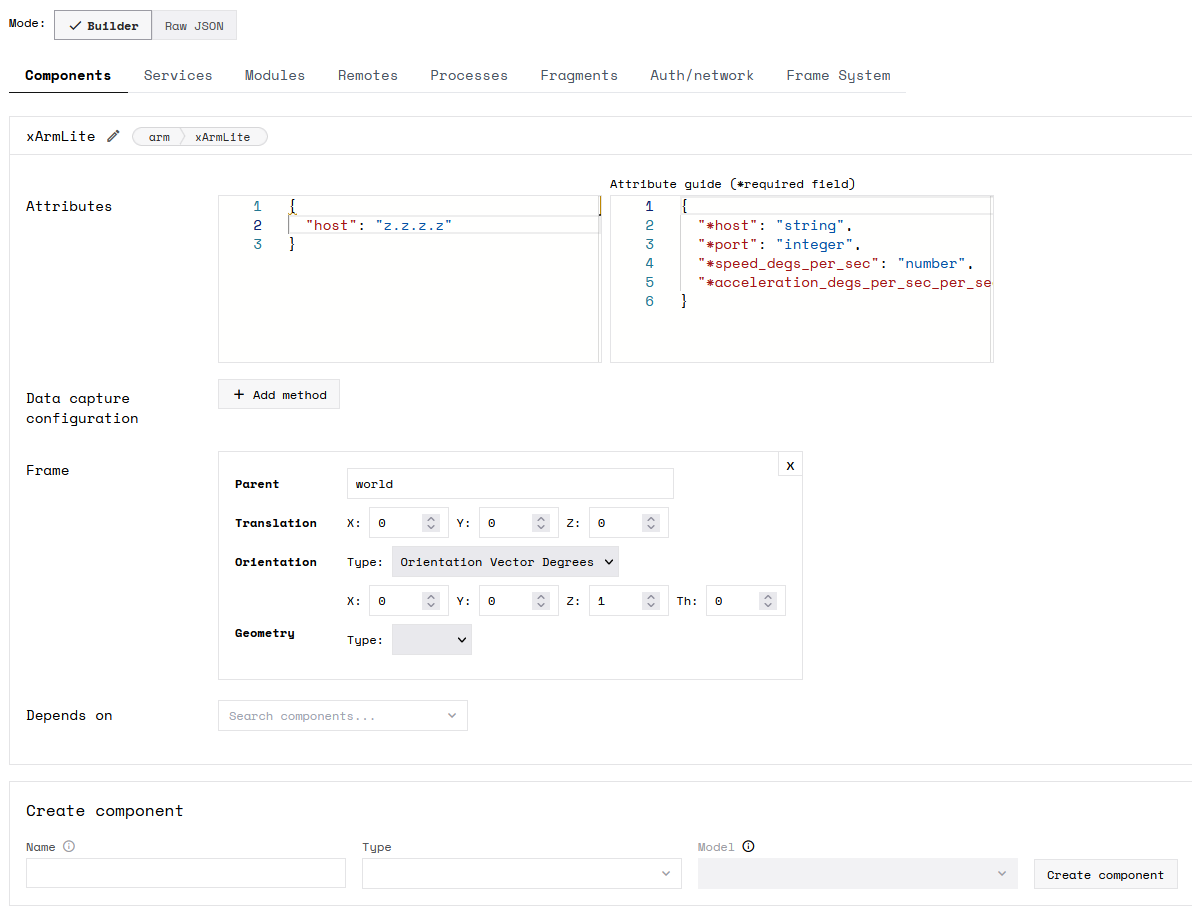Screen dimensions: 1192x916
Task: Switch mode to Builder
Action: (103, 25)
